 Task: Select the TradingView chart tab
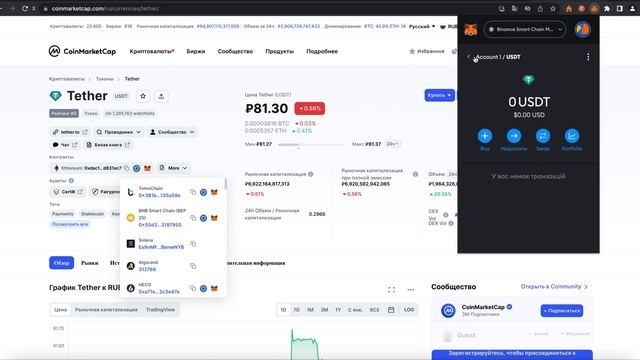click(160, 310)
